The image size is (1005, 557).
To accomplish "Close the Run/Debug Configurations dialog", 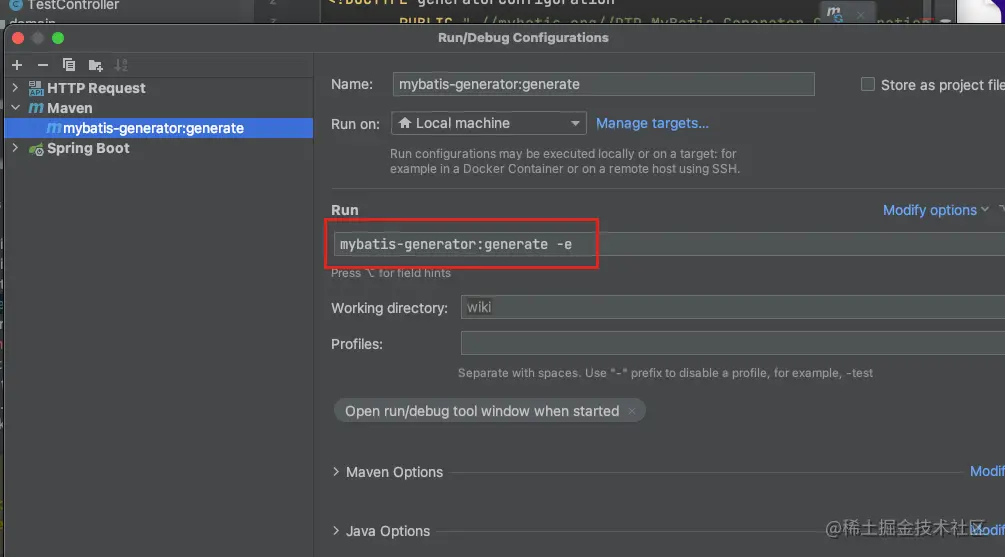I will [x=18, y=38].
